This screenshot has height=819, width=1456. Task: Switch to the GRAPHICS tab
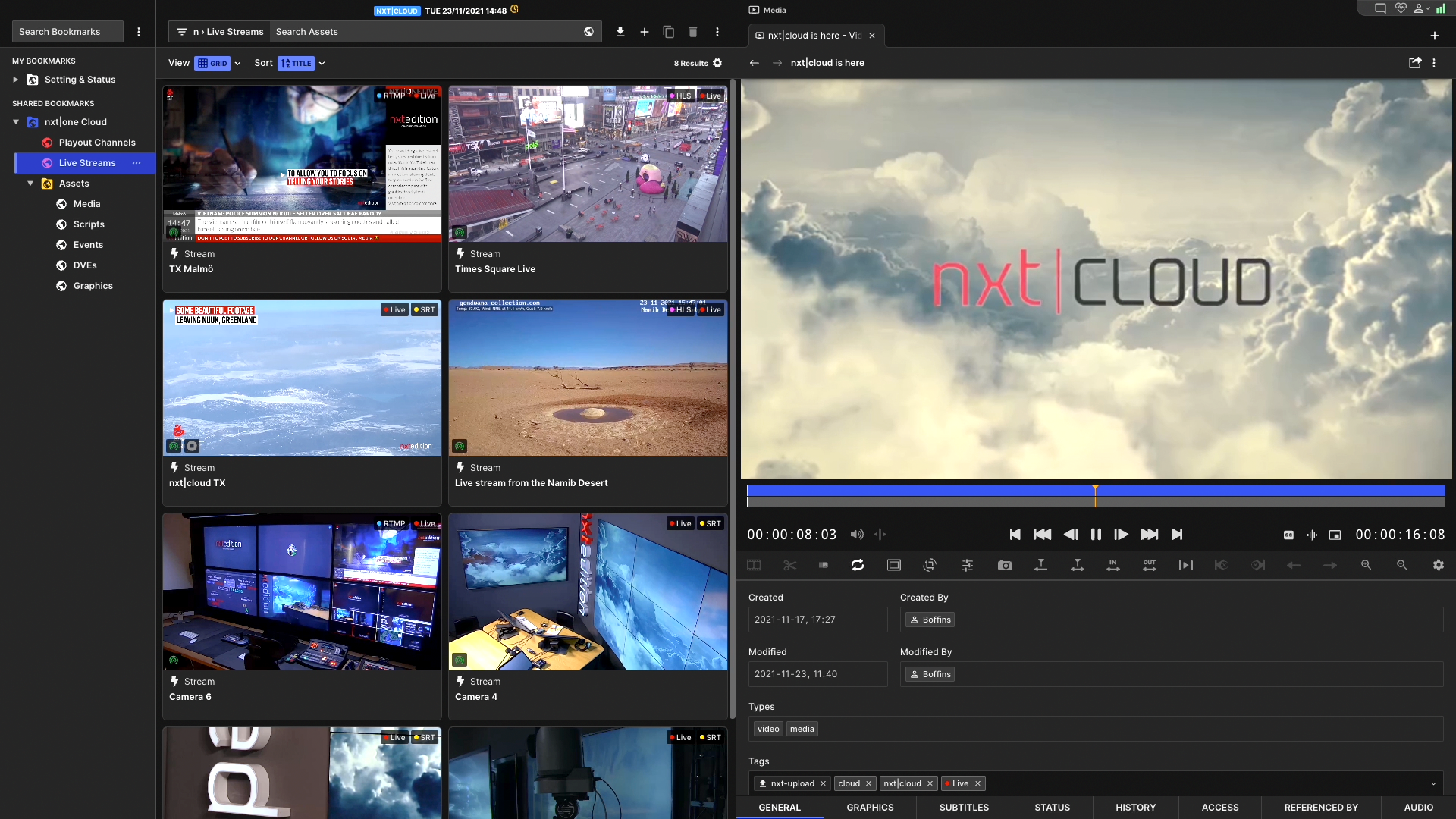[870, 808]
